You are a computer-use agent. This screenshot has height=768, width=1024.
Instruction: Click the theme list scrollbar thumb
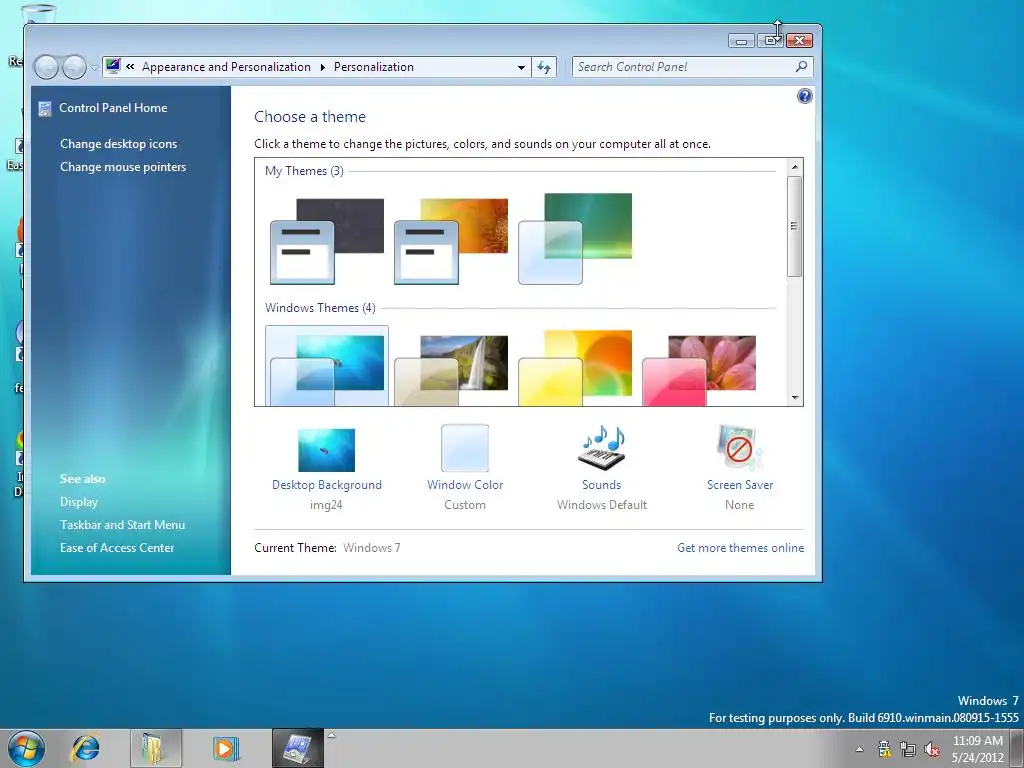coord(795,226)
